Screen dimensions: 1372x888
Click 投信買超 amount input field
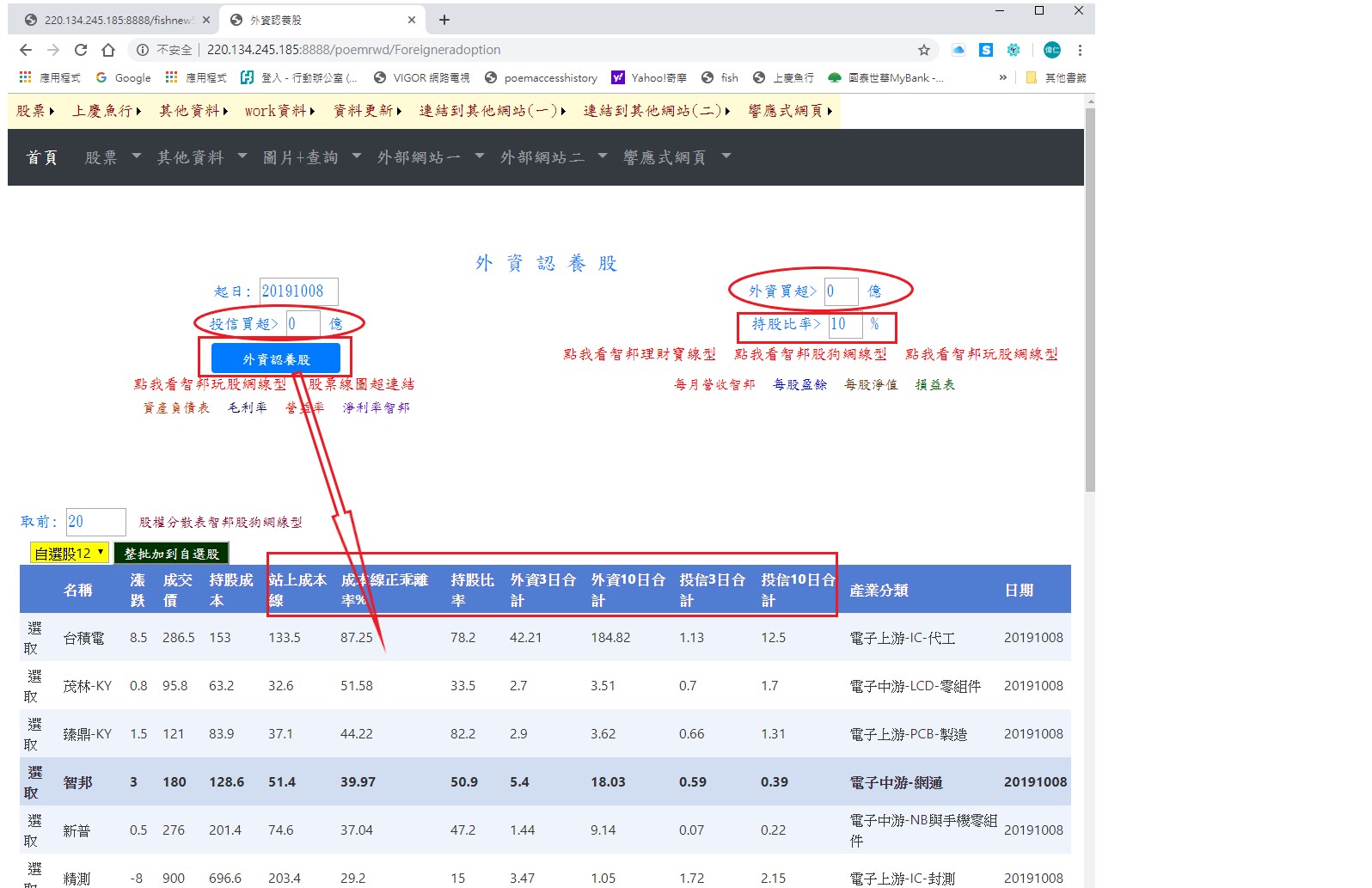coord(303,324)
